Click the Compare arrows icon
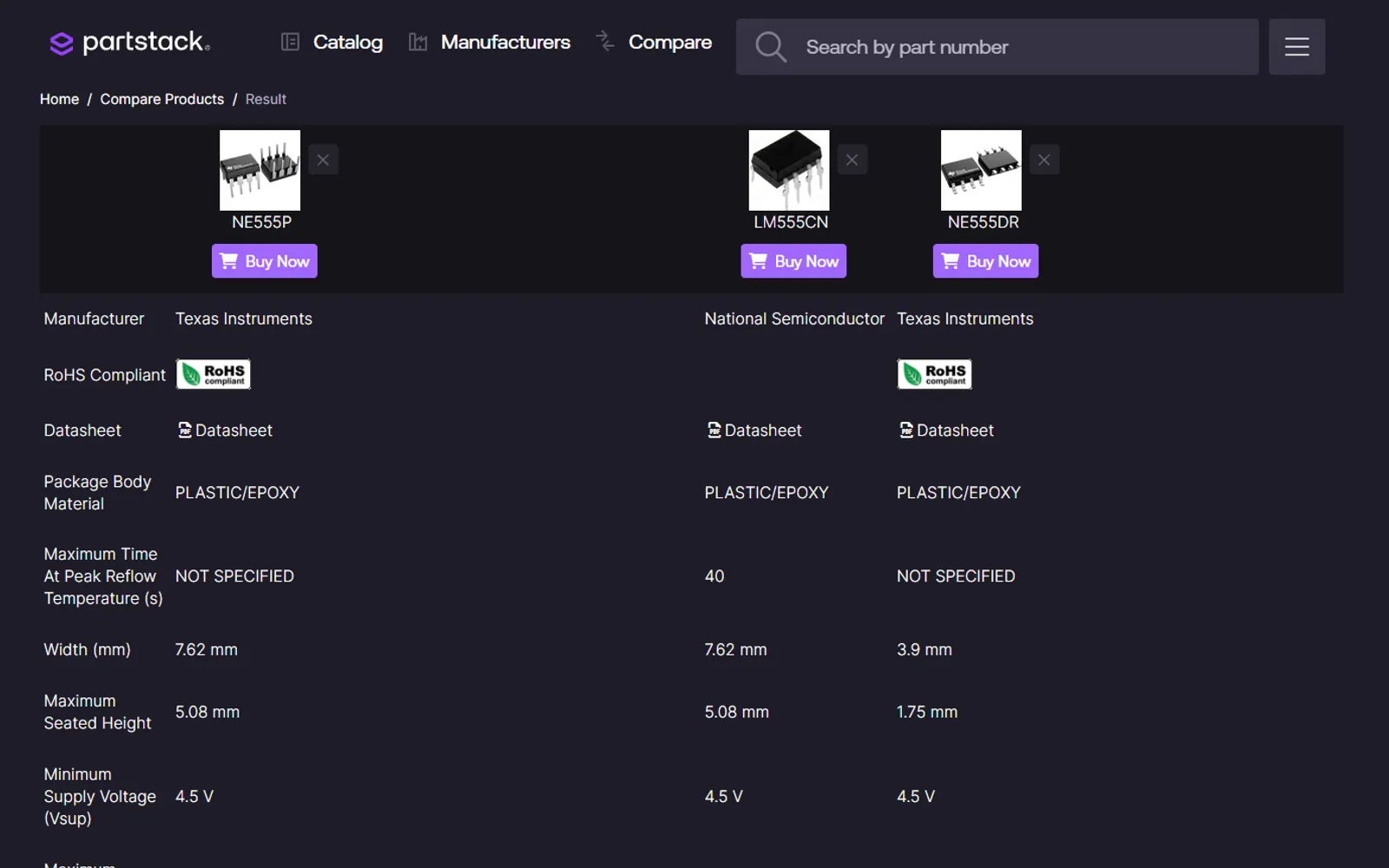Image resolution: width=1389 pixels, height=868 pixels. [x=605, y=41]
